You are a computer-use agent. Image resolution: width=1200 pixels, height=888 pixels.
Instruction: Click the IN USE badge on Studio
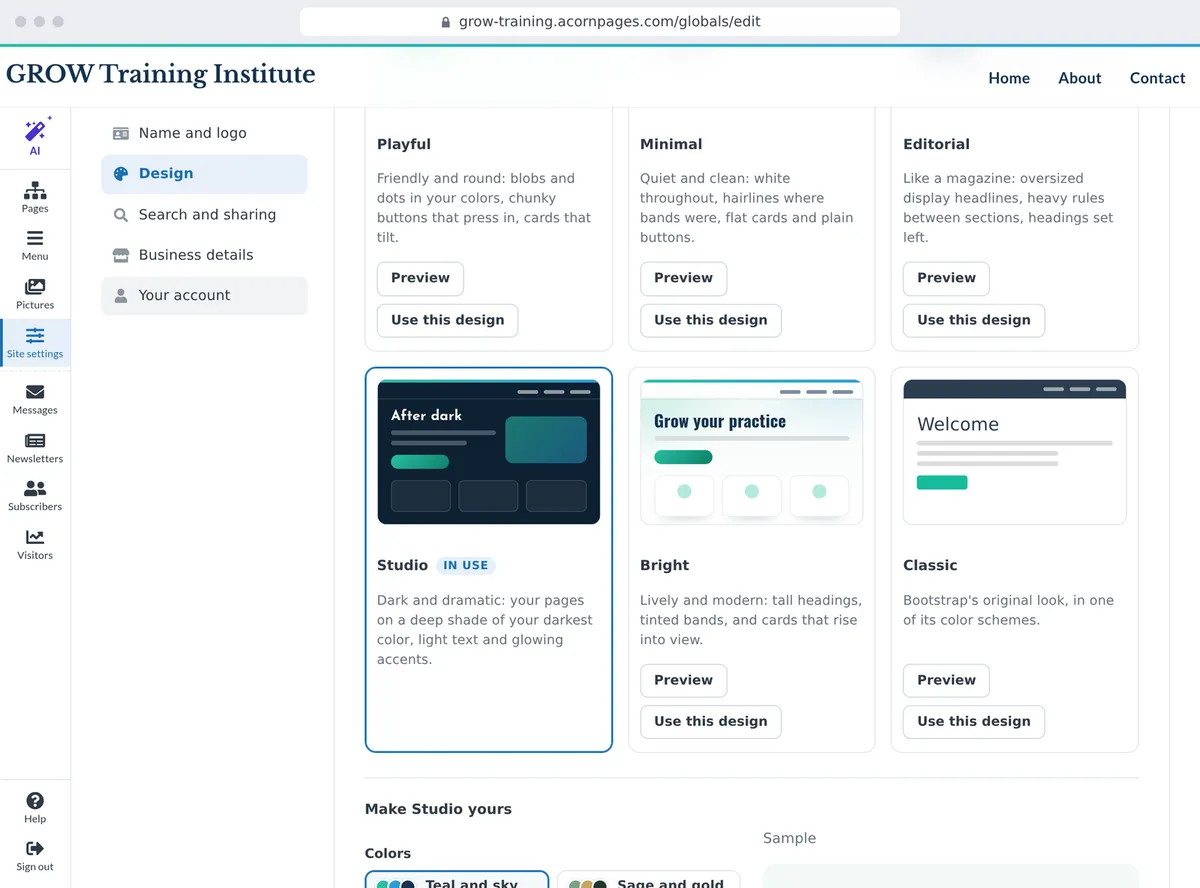click(466, 565)
